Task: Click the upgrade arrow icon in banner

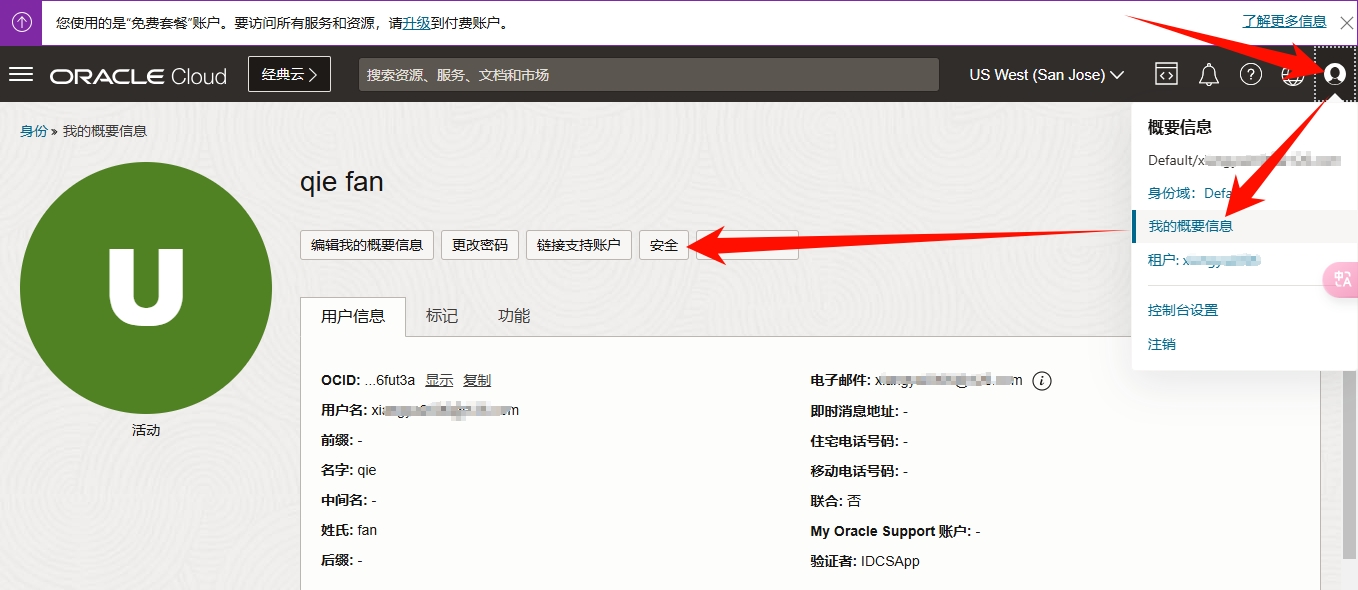Action: 21,22
